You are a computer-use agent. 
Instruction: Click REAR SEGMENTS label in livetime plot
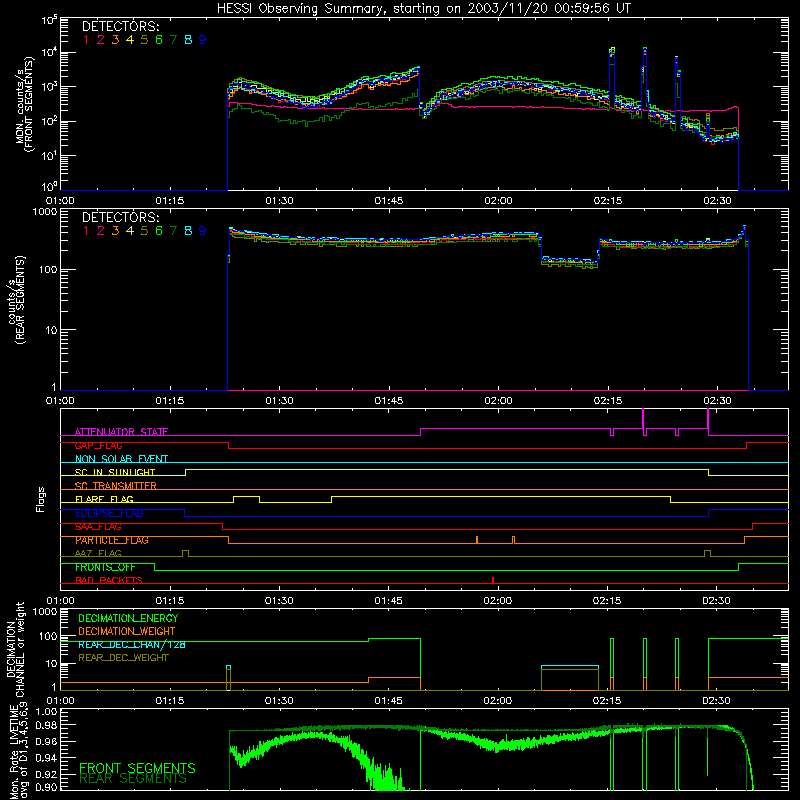click(133, 779)
